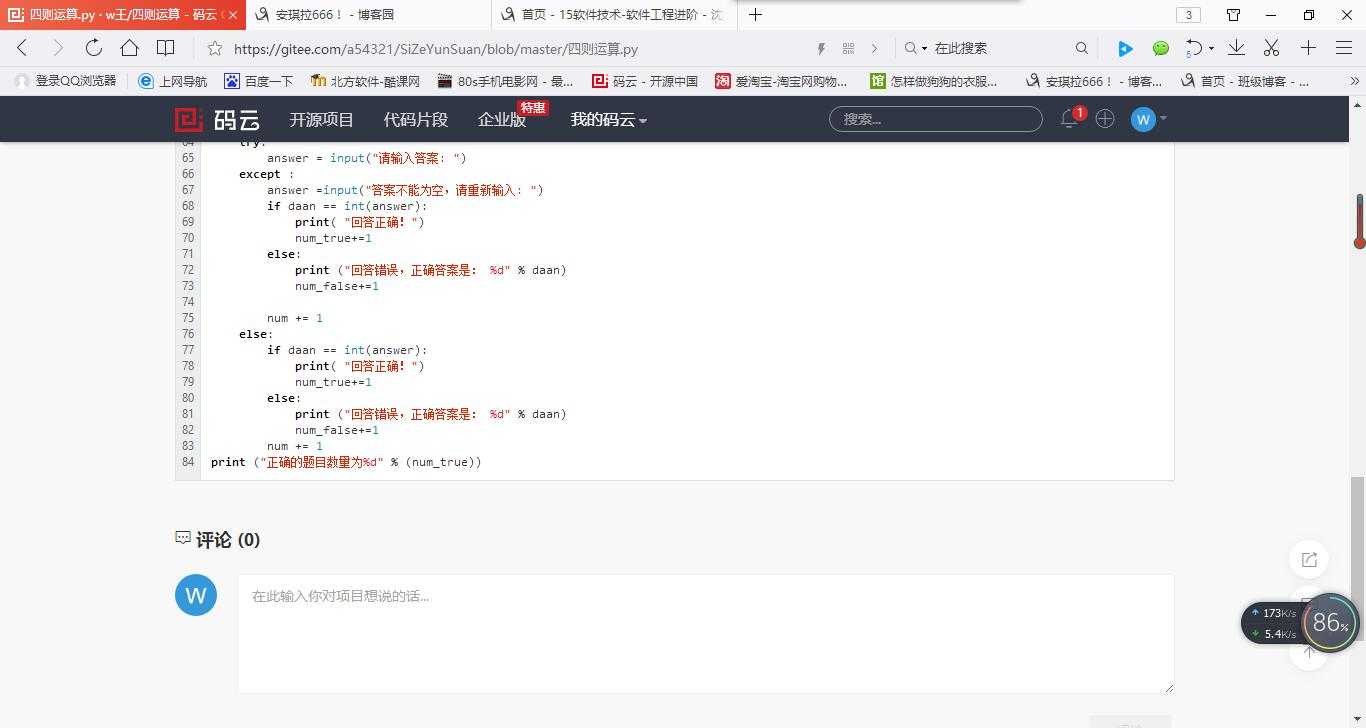Viewport: 1366px width, 728px height.
Task: Click the address bar URL gitee.com
Action: pos(436,48)
